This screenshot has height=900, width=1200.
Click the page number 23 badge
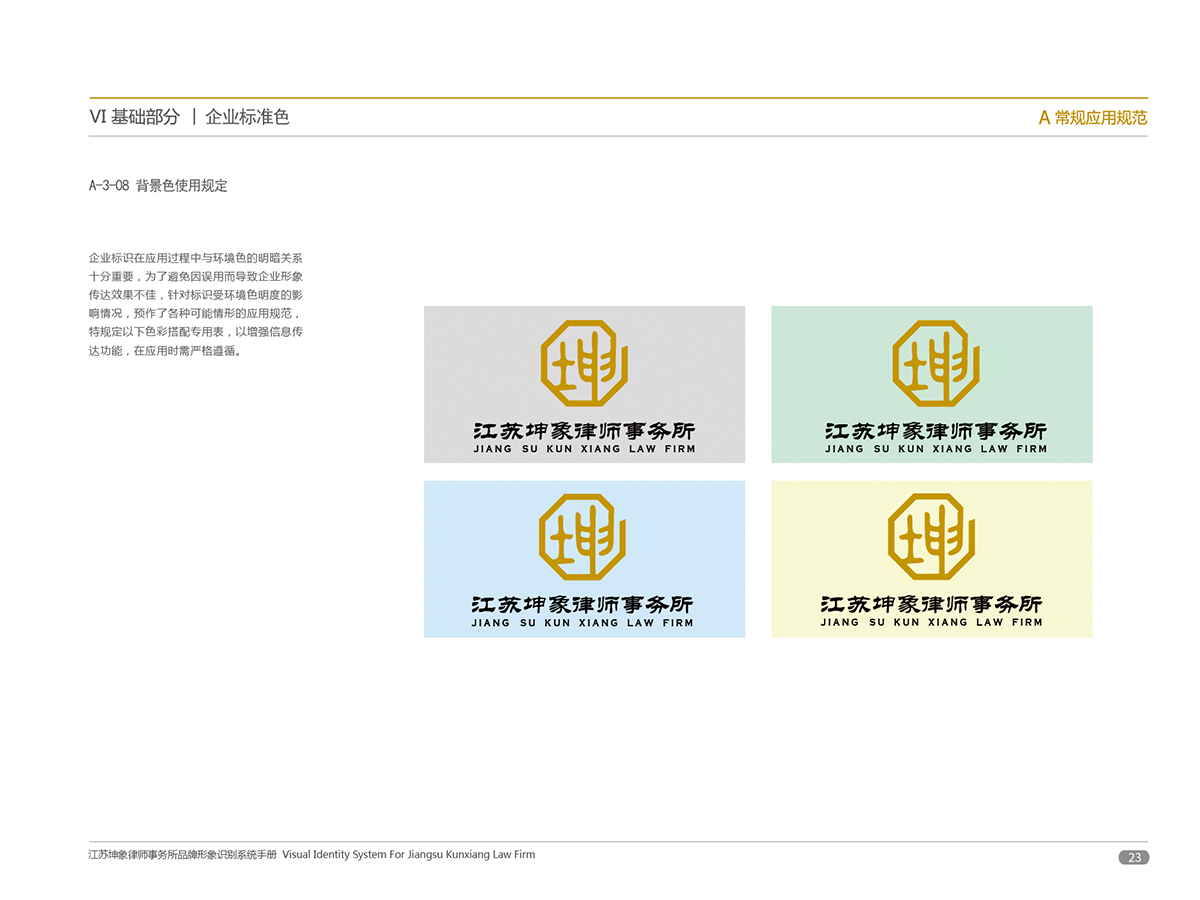click(1134, 857)
